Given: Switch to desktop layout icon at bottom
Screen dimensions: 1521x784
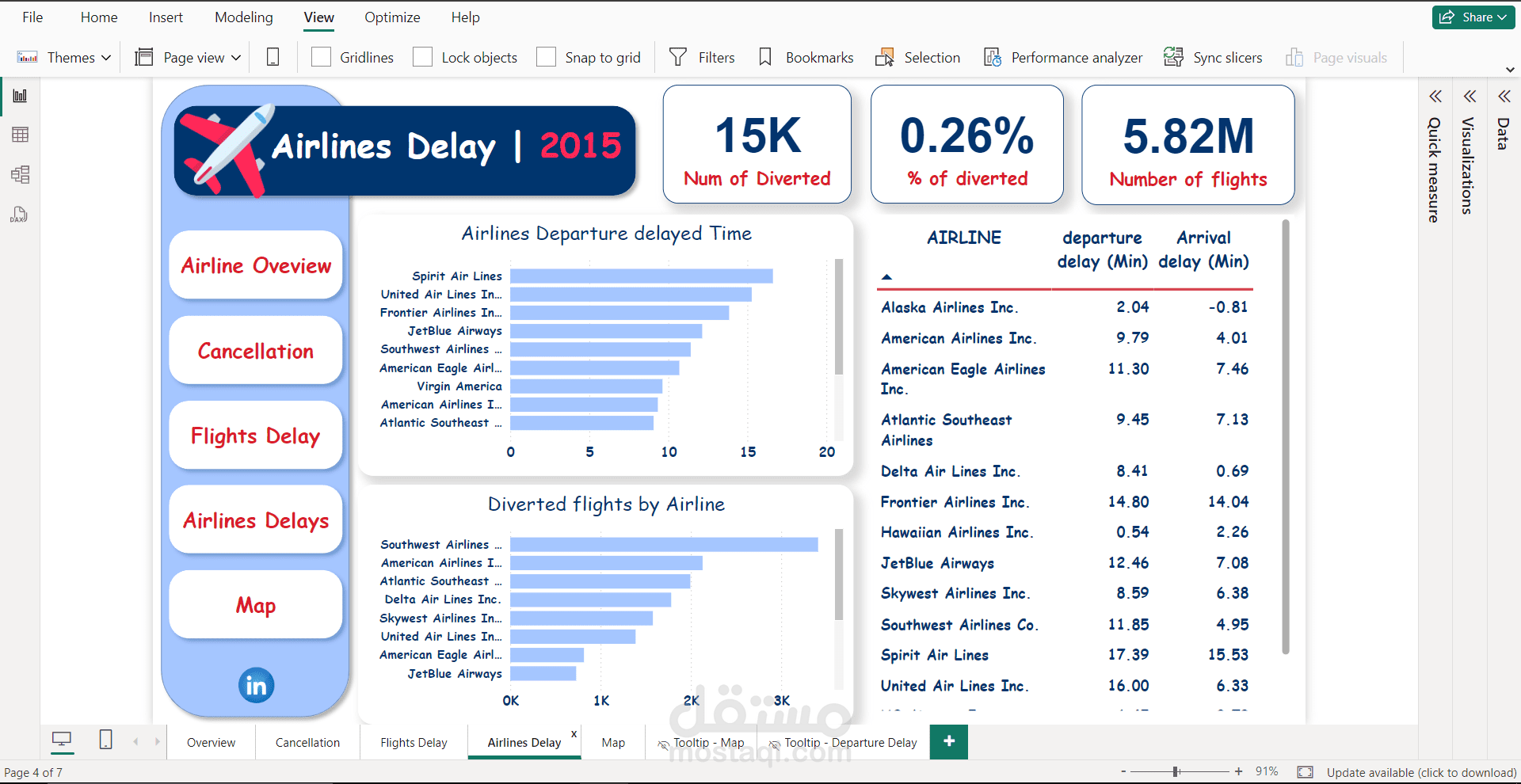Looking at the screenshot, I should (62, 740).
